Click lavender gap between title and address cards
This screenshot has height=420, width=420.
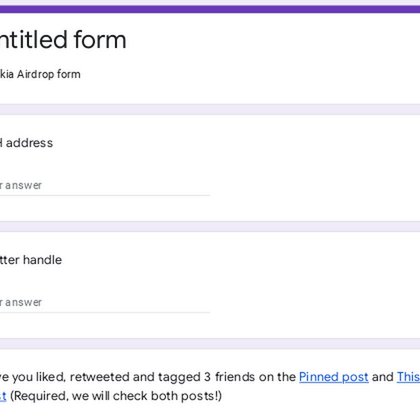pos(210,109)
